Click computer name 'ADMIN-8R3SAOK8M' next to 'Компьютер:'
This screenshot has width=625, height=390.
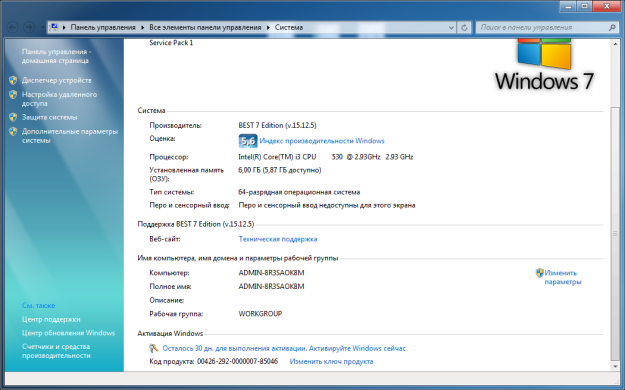point(271,273)
